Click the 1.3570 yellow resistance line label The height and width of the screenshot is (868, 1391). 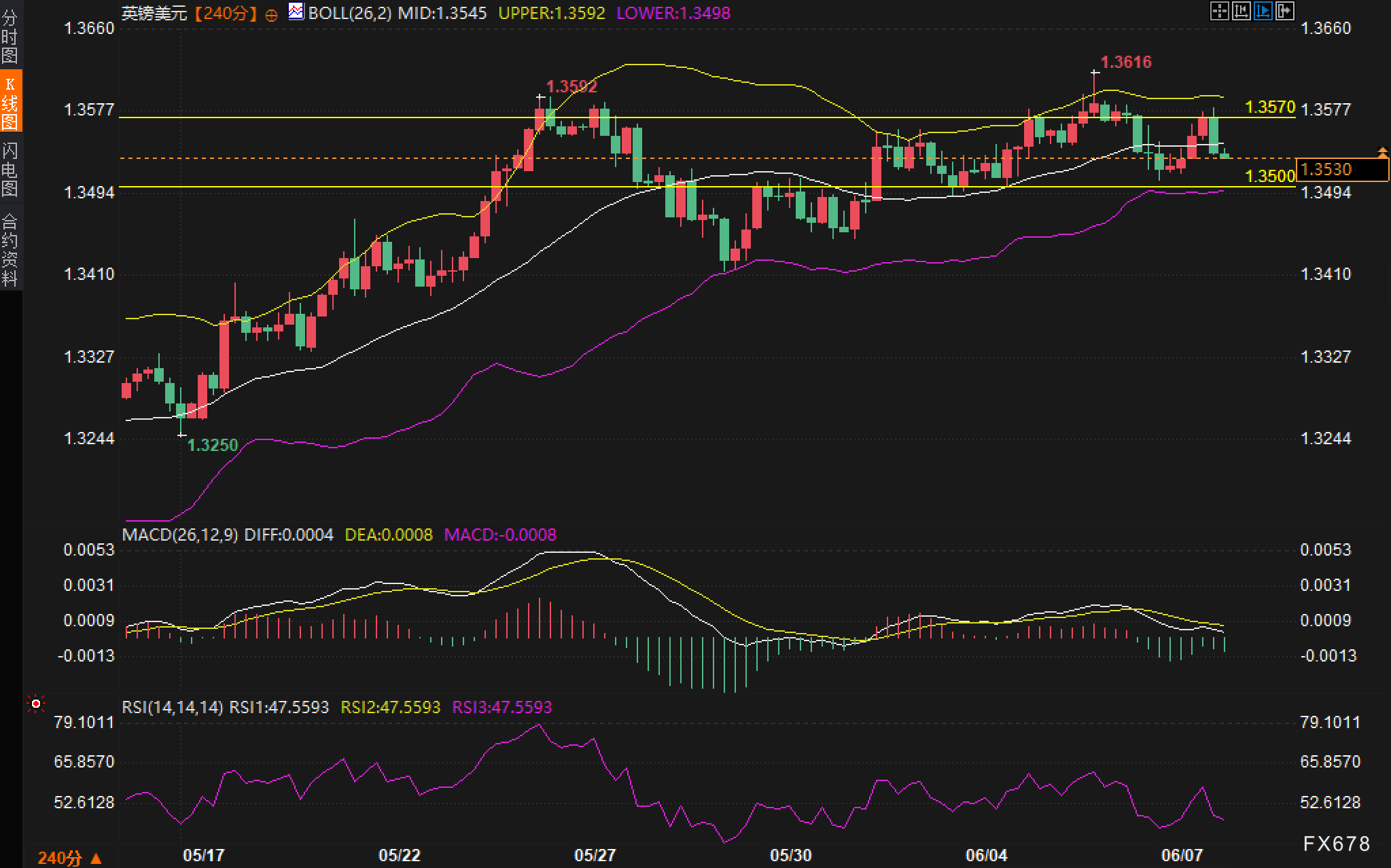click(1269, 107)
